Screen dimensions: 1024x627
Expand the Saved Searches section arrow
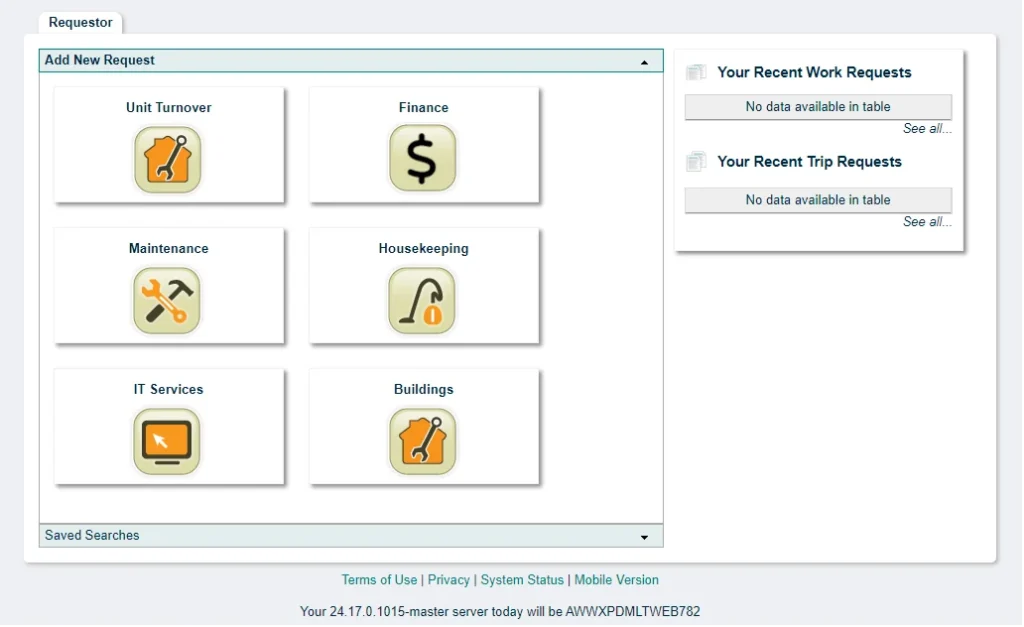click(645, 537)
